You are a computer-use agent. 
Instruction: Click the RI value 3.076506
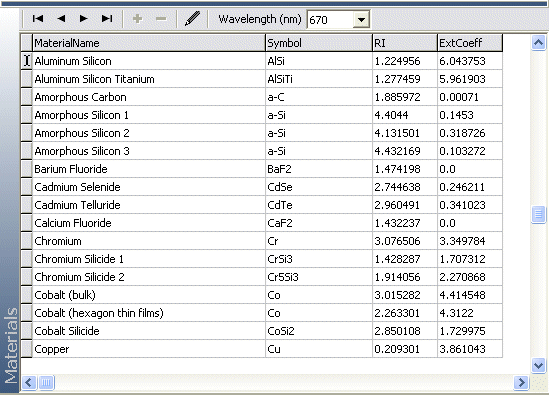click(x=405, y=241)
